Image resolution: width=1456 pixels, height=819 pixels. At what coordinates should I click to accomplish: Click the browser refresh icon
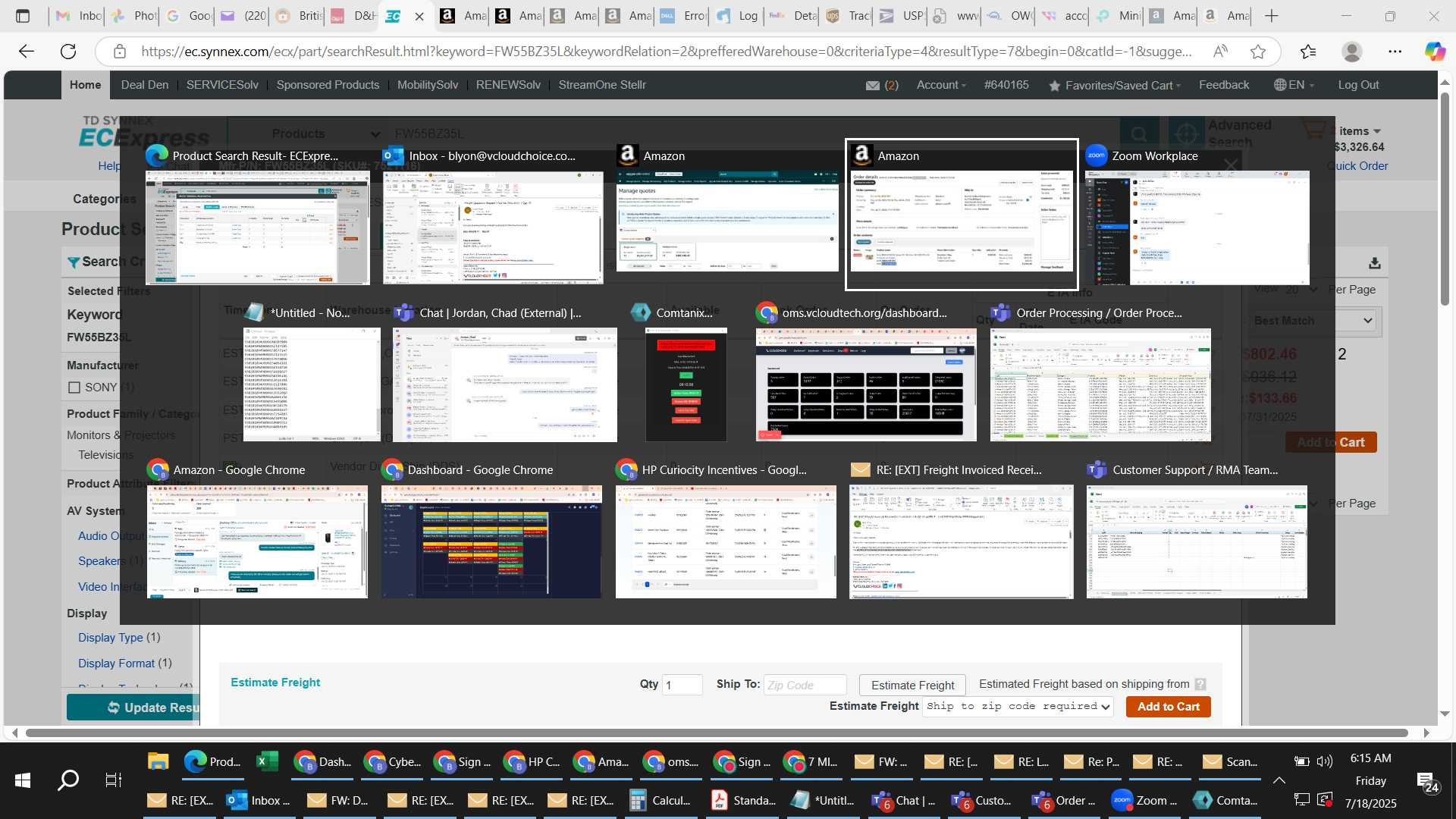pyautogui.click(x=68, y=52)
